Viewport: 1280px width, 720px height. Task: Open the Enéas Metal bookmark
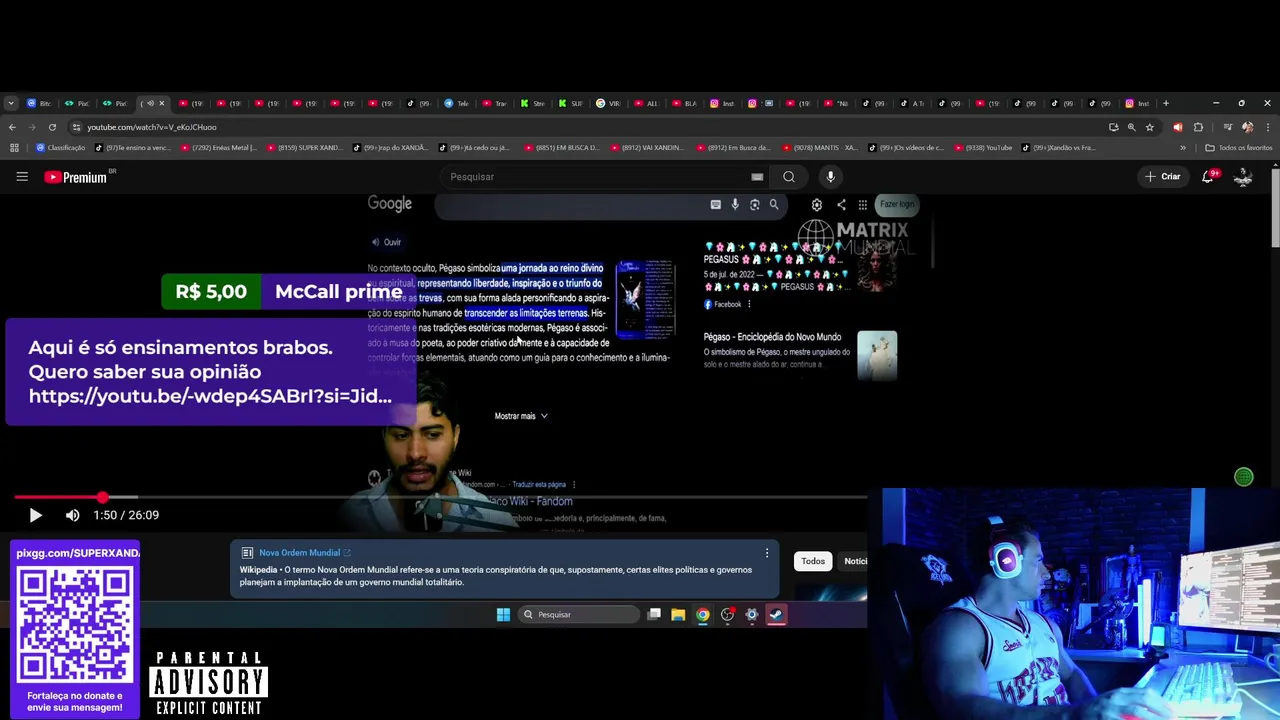pyautogui.click(x=218, y=148)
